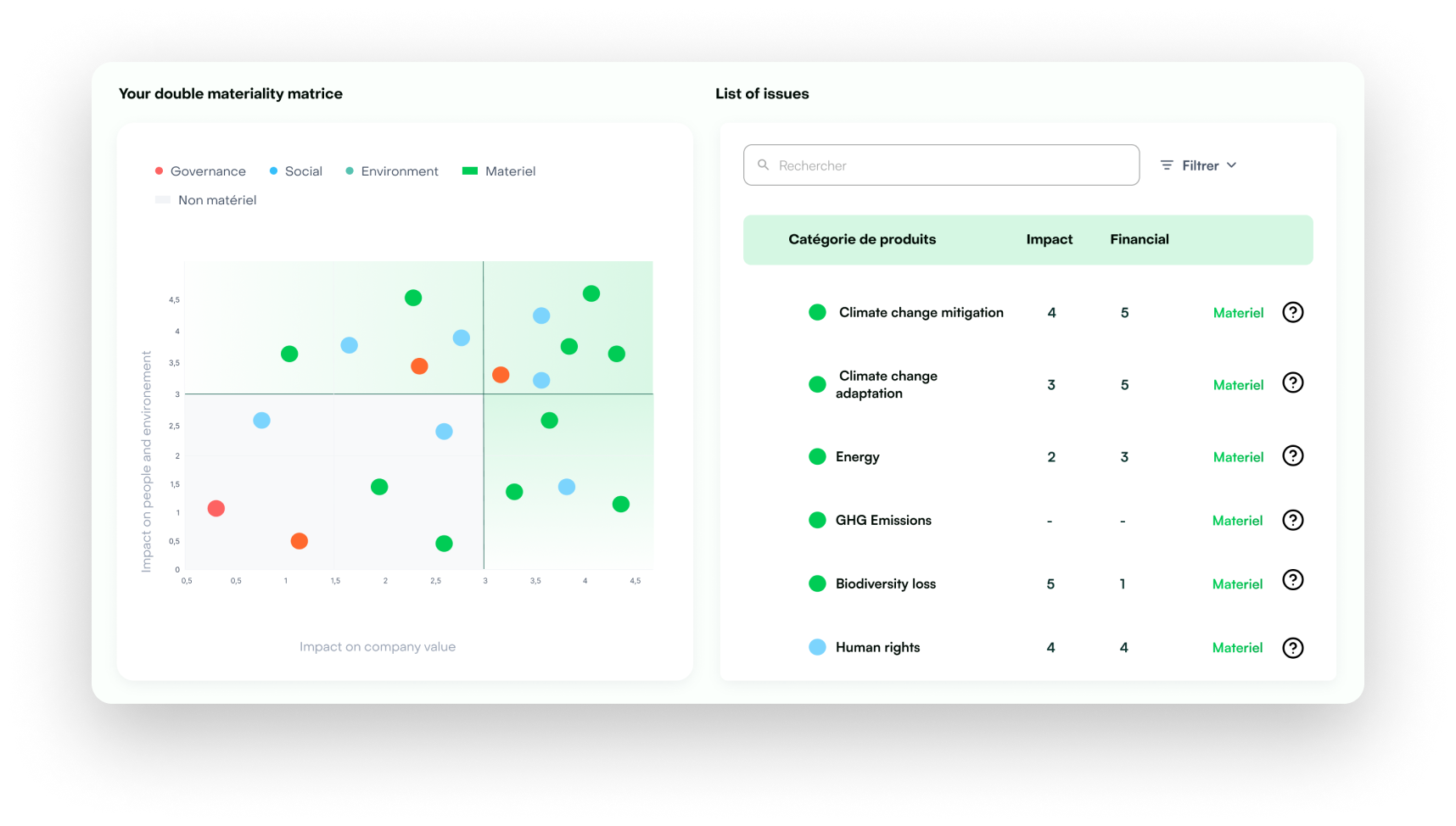Viewport: 1456px width, 826px height.
Task: Click the filter lines icon
Action: (x=1167, y=165)
